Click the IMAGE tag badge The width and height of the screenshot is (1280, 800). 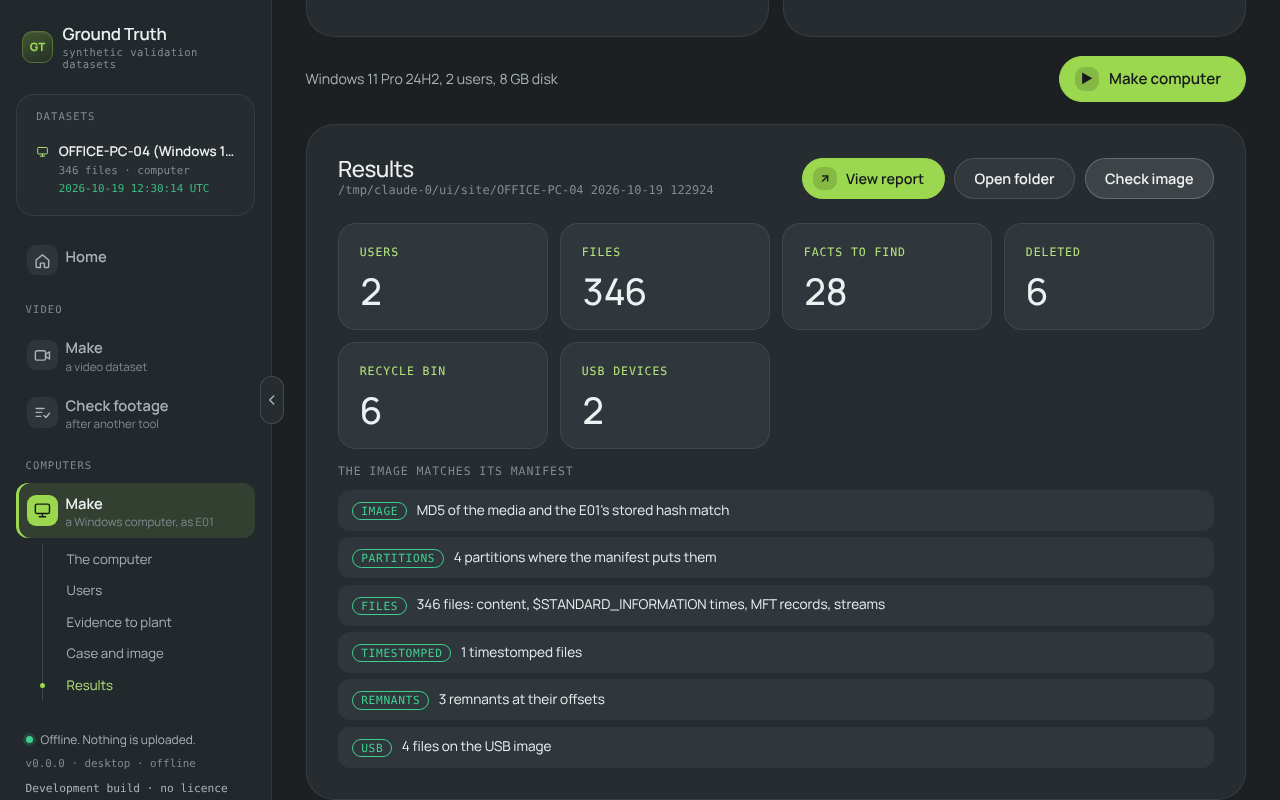379,511
